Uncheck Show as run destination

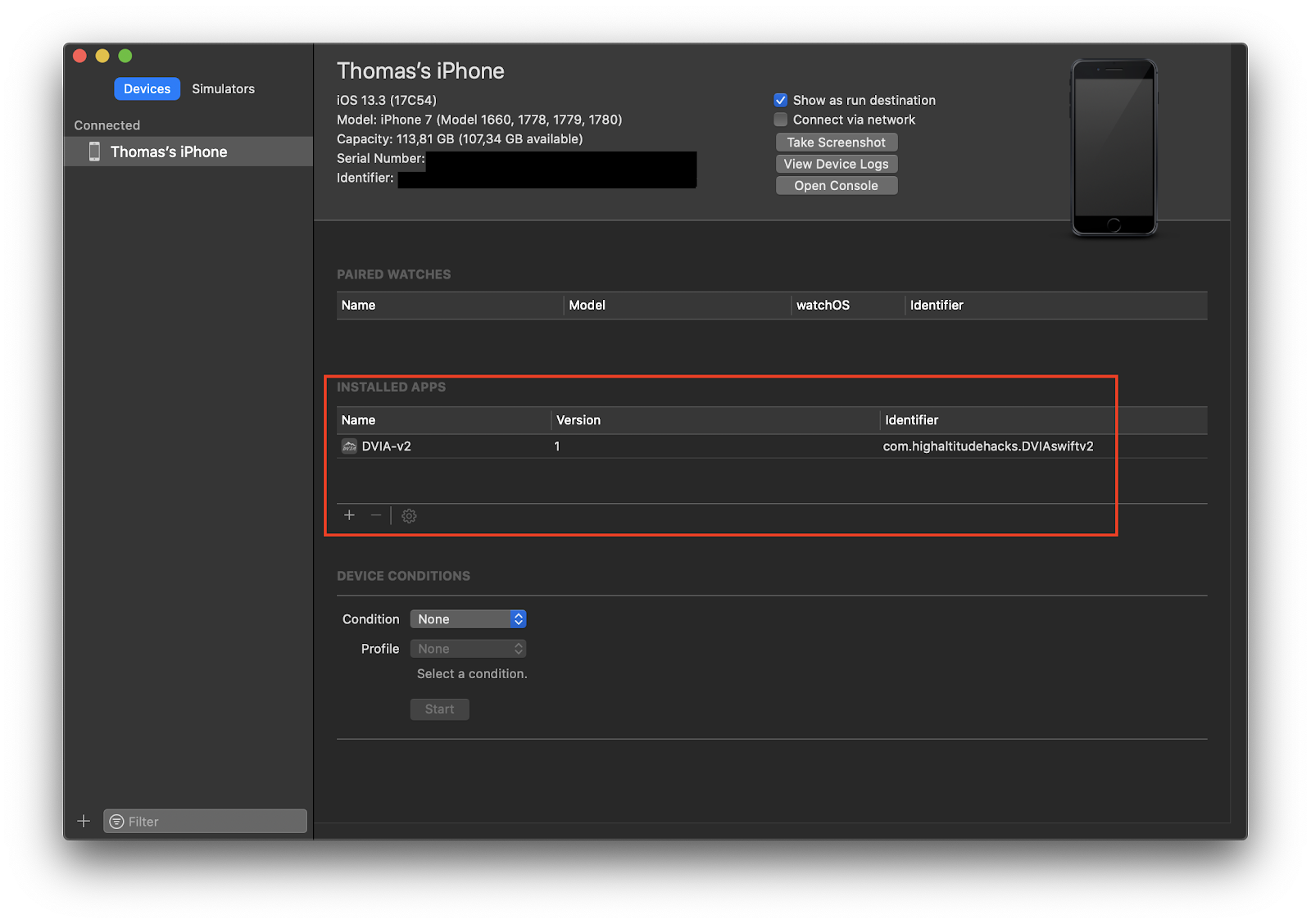780,100
